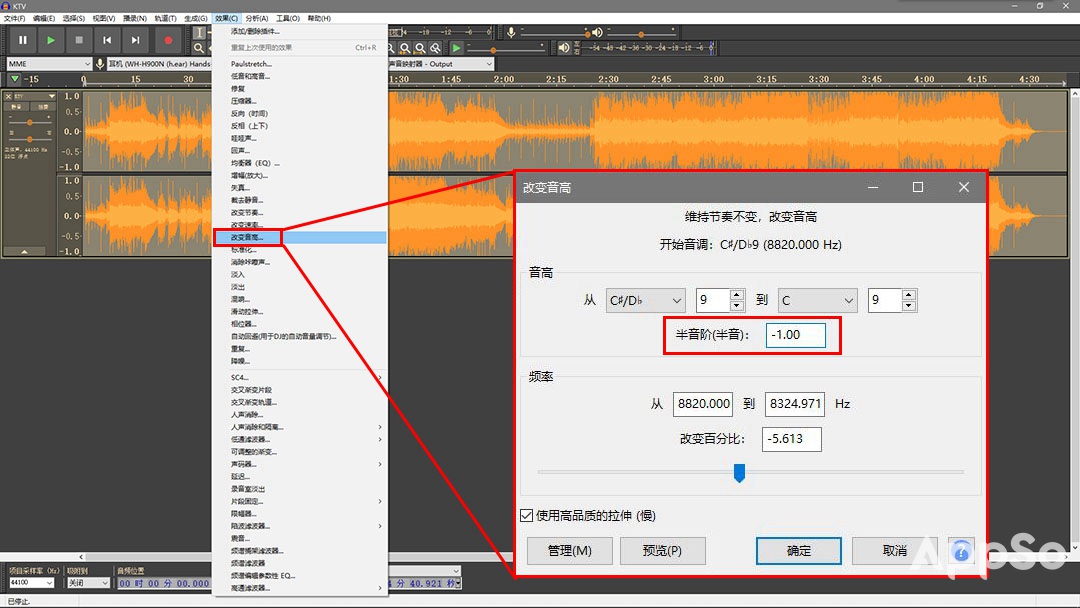Click the red Record button

(x=168, y=40)
